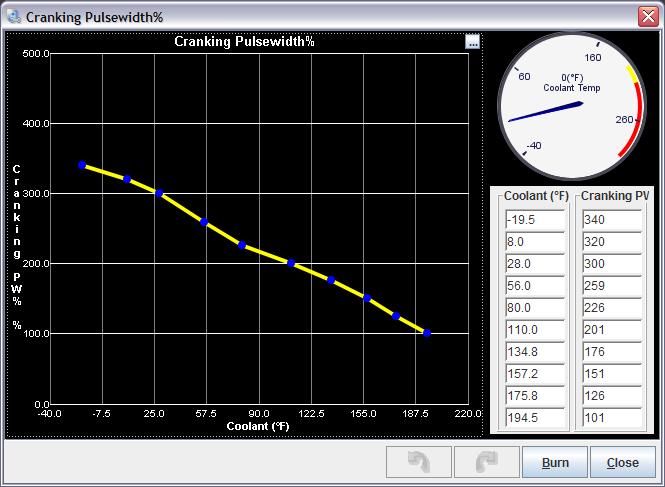Click the redo arrow button
Screen dimensions: 665x487
coord(487,462)
